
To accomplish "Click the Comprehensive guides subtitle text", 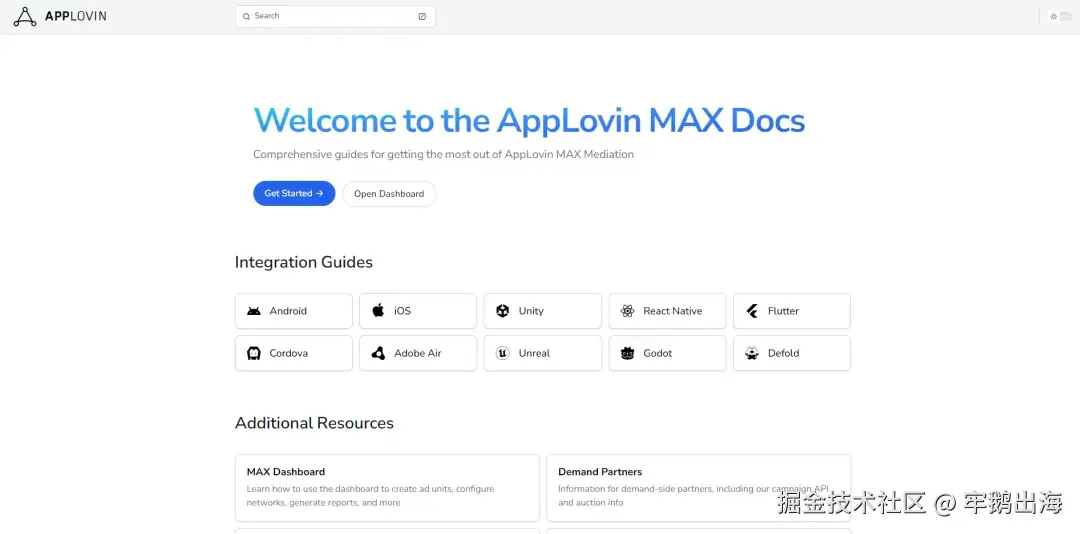I will 443,154.
